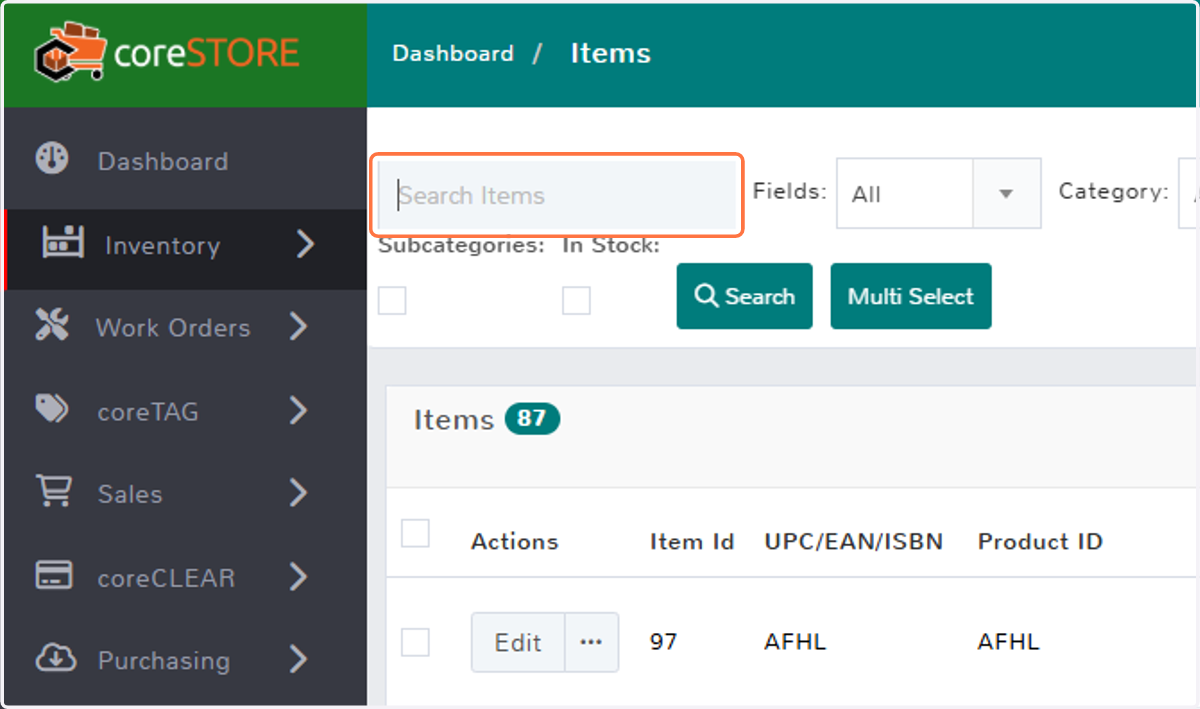Expand the Purchasing chevron arrow
This screenshot has height=709, width=1200.
(x=298, y=659)
